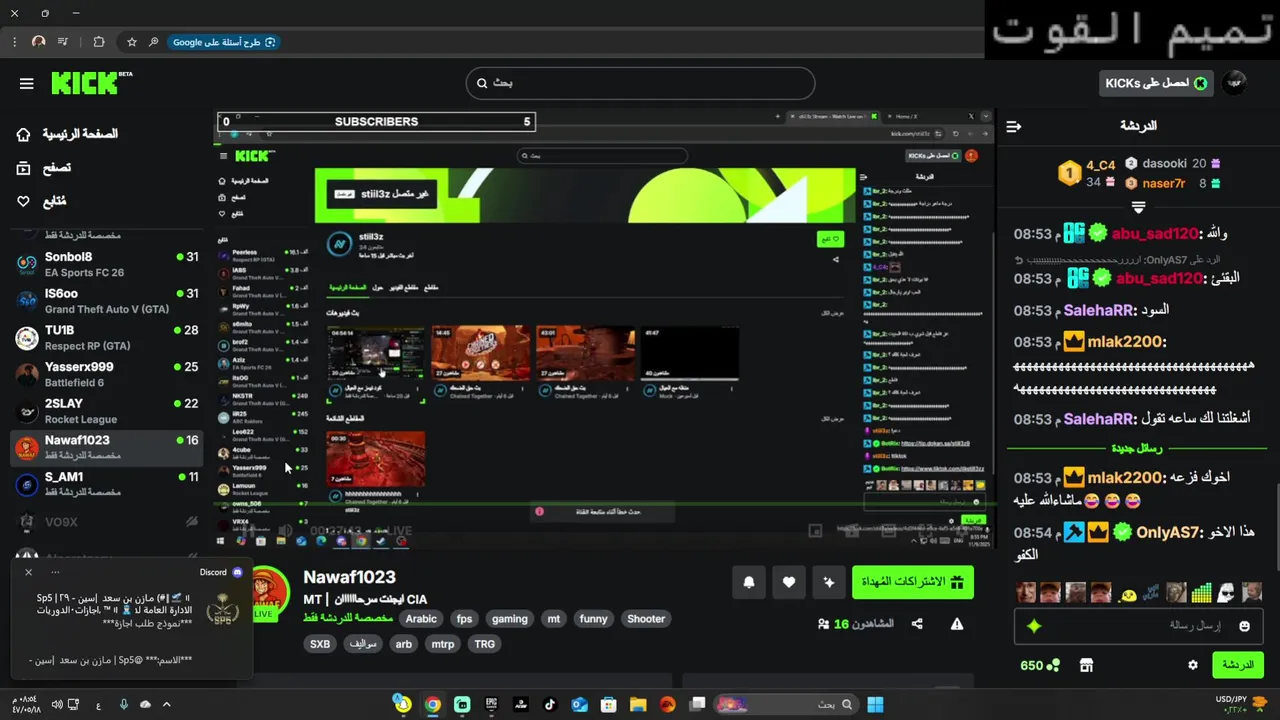Image resolution: width=1280 pixels, height=720 pixels.
Task: Open chat settings gear icon
Action: tap(1192, 665)
